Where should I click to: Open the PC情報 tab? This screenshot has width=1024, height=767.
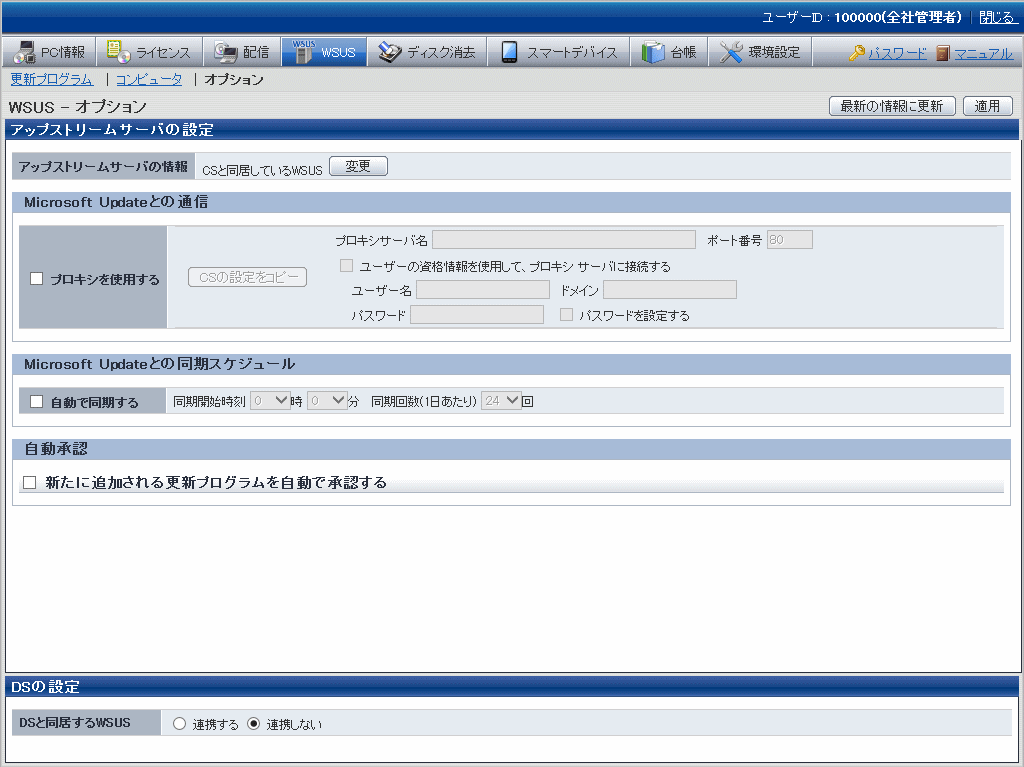coord(50,52)
